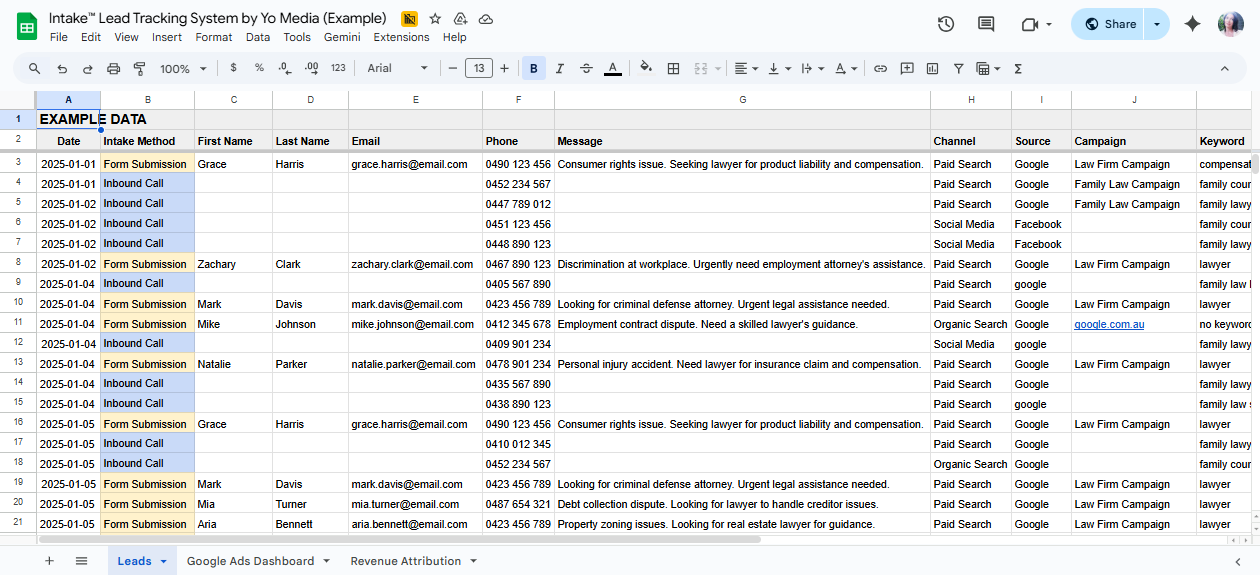This screenshot has width=1260, height=575.
Task: Click the Borders icon
Action: [x=673, y=69]
